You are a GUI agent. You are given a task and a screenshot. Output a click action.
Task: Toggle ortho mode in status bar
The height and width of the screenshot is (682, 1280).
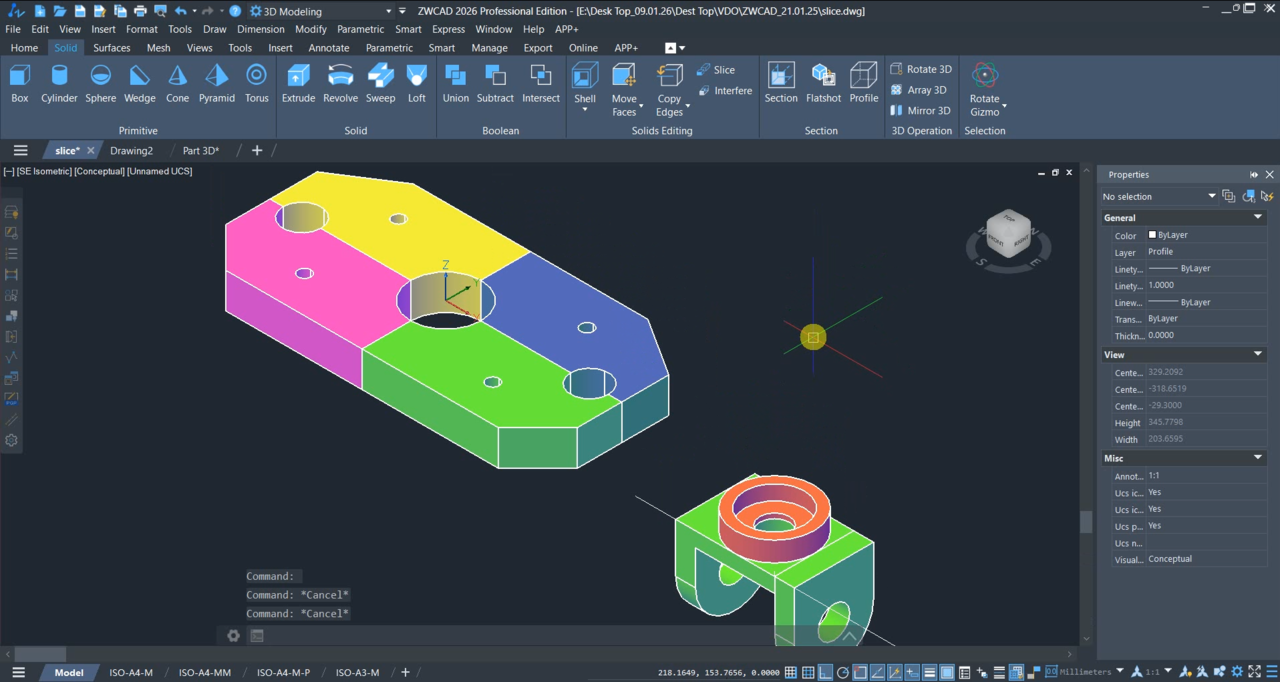pyautogui.click(x=826, y=673)
